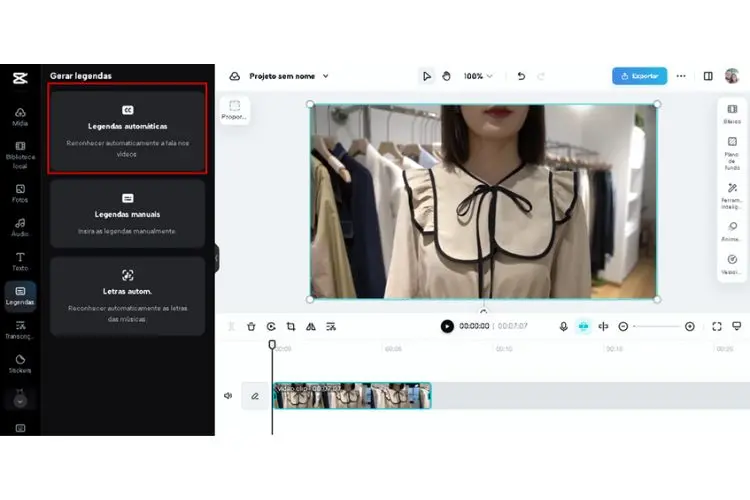Viewport: 750px width, 500px height.
Task: Open the Texto sidebar tab
Action: (x=20, y=262)
